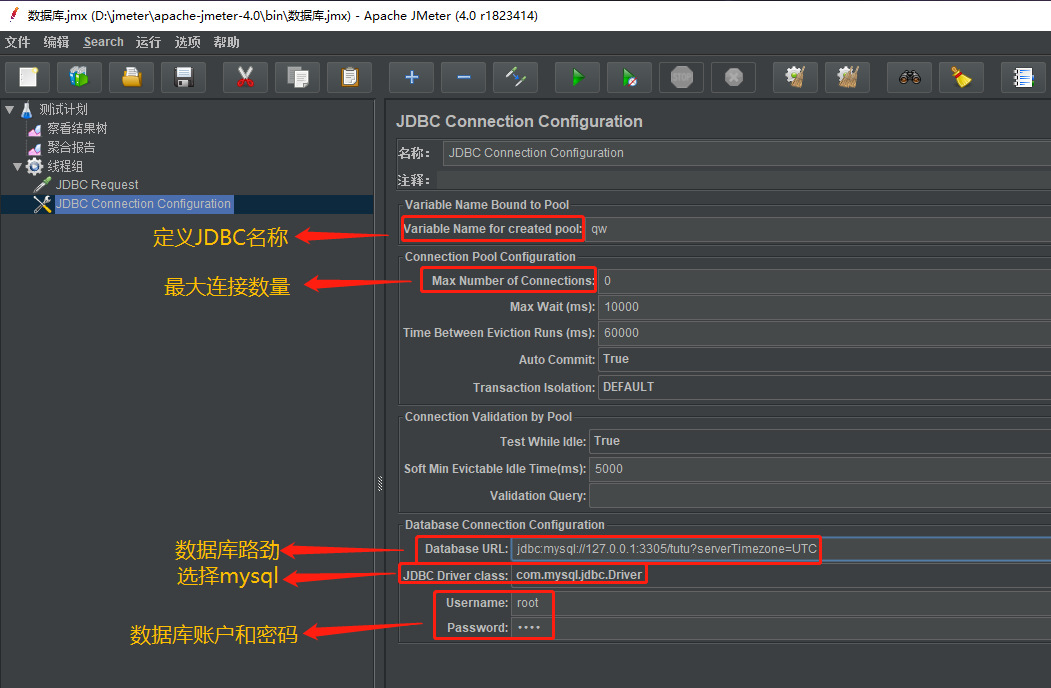Start the test with green play icon
1051x688 pixels.
point(577,77)
